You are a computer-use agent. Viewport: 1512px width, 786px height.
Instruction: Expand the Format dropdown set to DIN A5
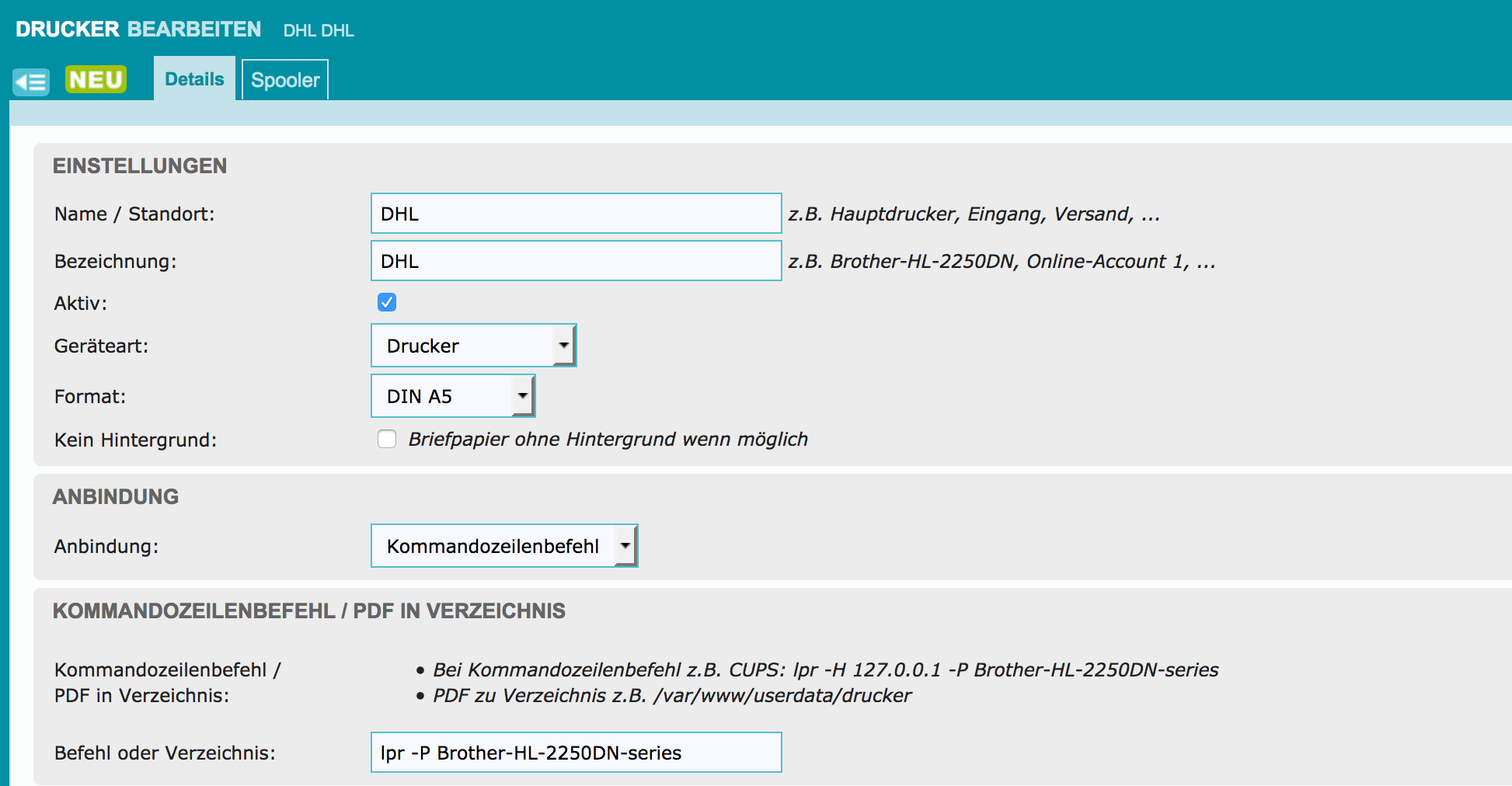coord(453,396)
